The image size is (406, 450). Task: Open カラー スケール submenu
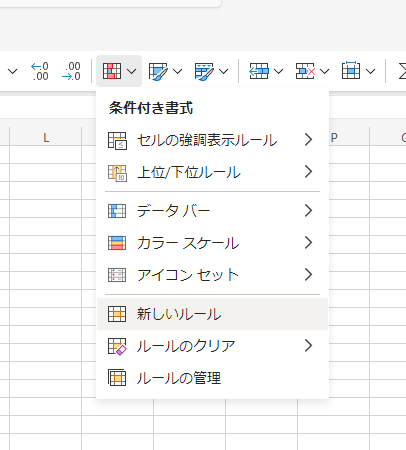point(212,243)
